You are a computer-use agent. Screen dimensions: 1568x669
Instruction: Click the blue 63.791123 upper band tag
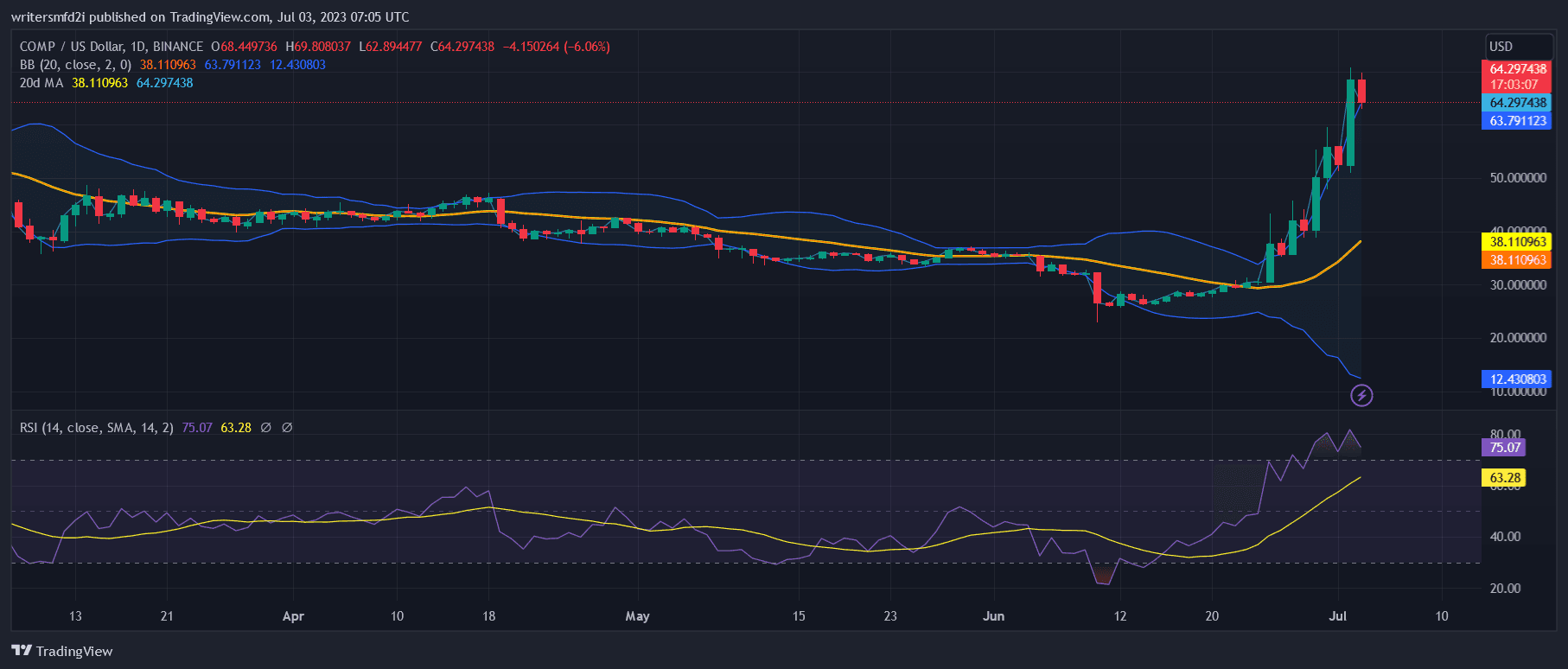(x=1517, y=121)
